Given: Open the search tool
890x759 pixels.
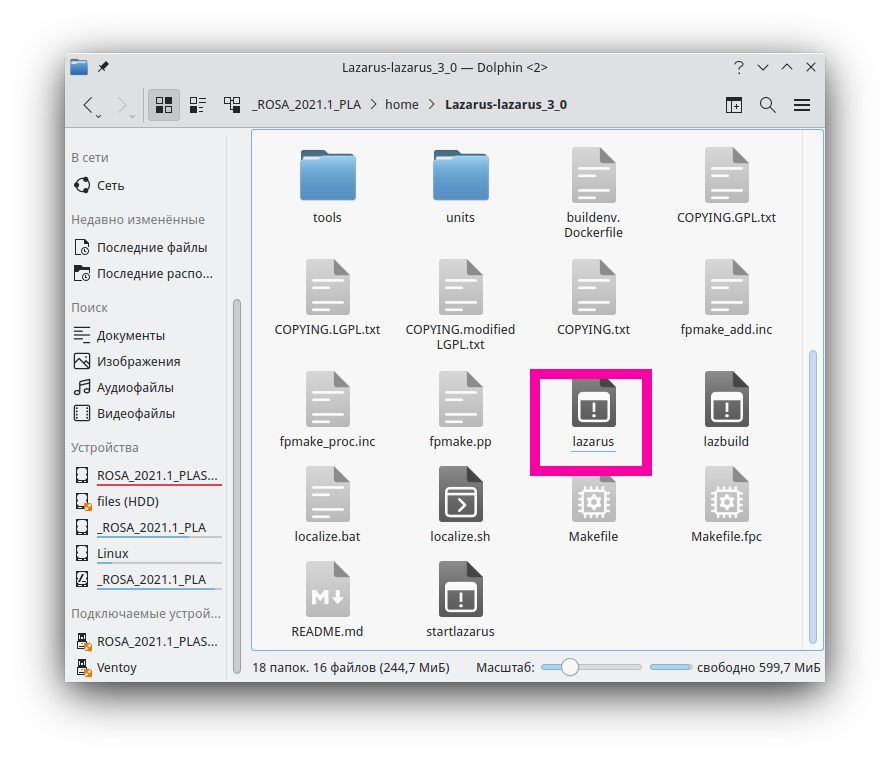Looking at the screenshot, I should [767, 105].
